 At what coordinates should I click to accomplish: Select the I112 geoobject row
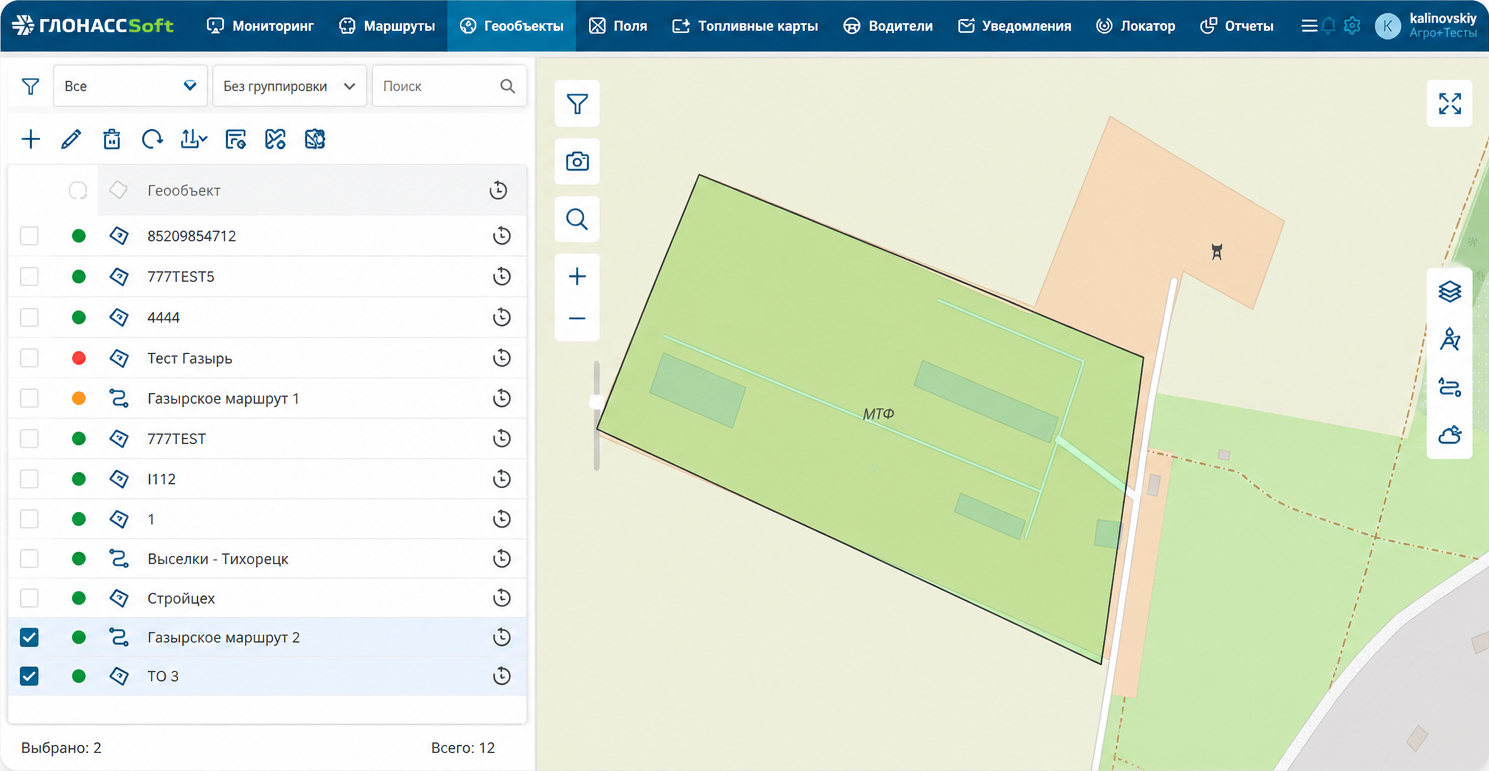267,479
